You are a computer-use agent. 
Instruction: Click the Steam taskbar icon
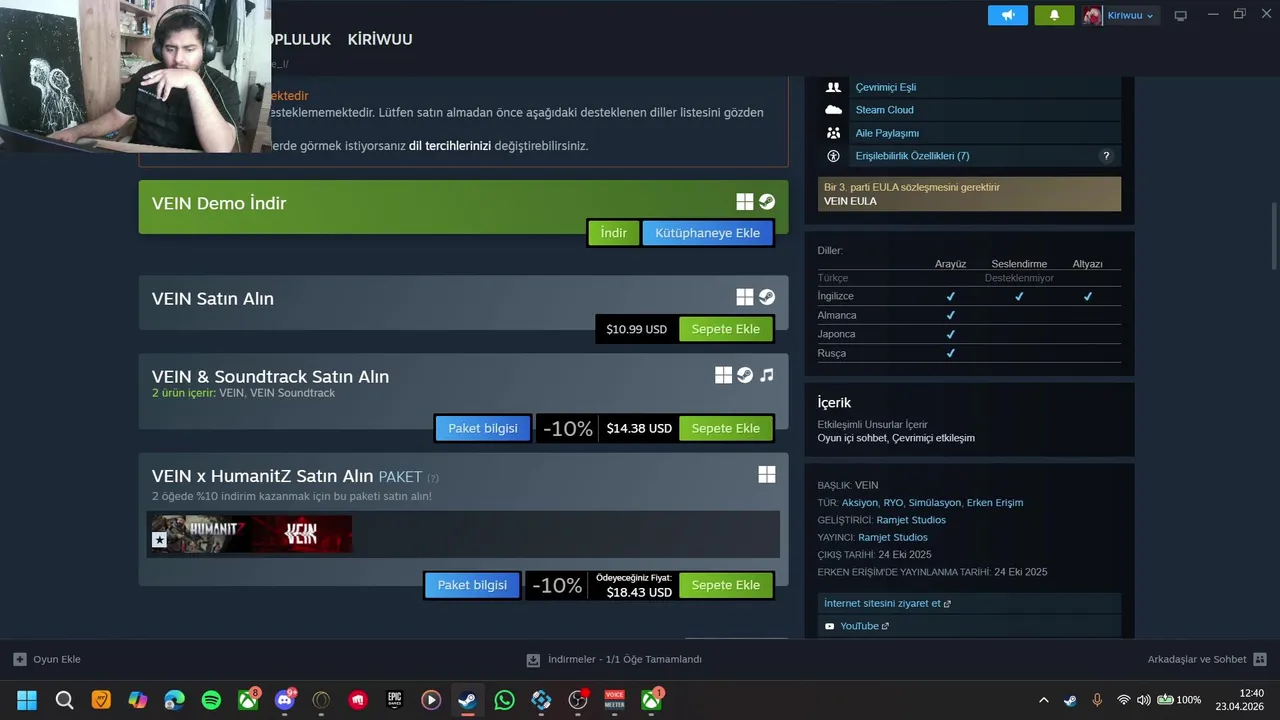(467, 700)
